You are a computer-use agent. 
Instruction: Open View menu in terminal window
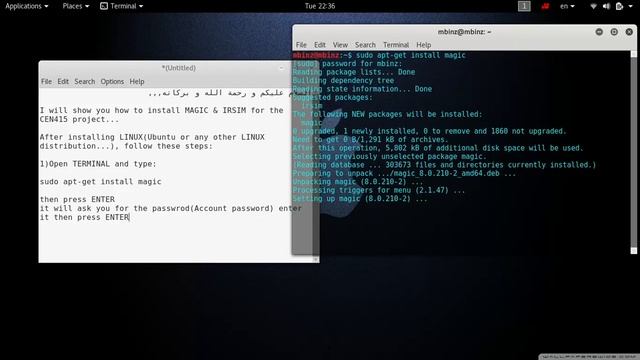(x=340, y=45)
